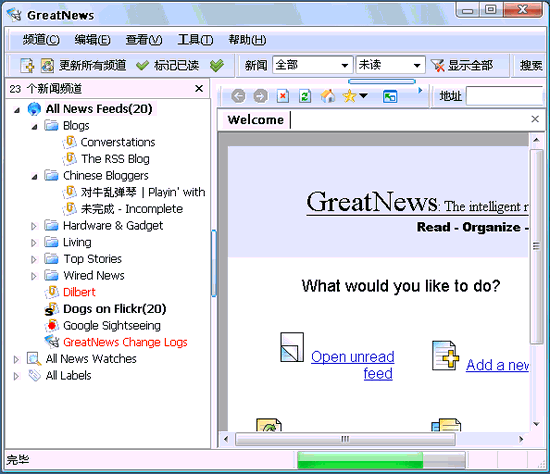Collapse the Chinese Bloggers folder
550x474 pixels.
(34, 177)
